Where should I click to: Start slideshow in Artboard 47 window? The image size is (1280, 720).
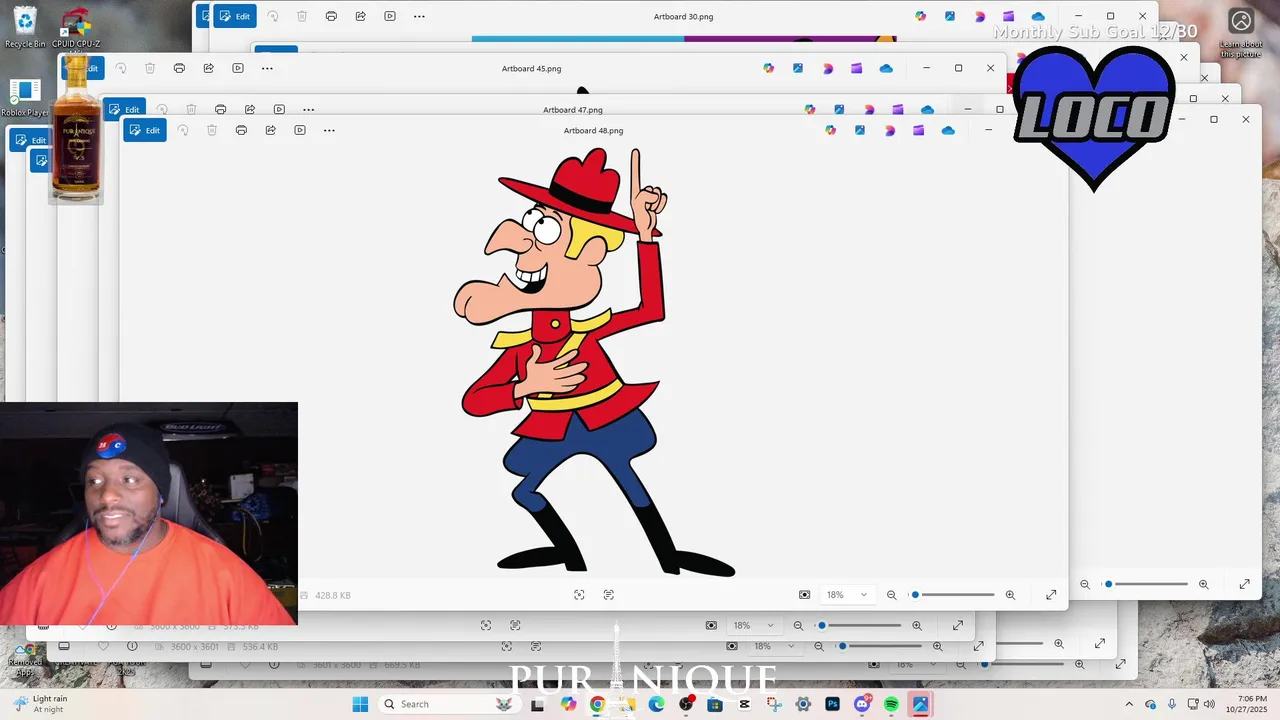(279, 109)
